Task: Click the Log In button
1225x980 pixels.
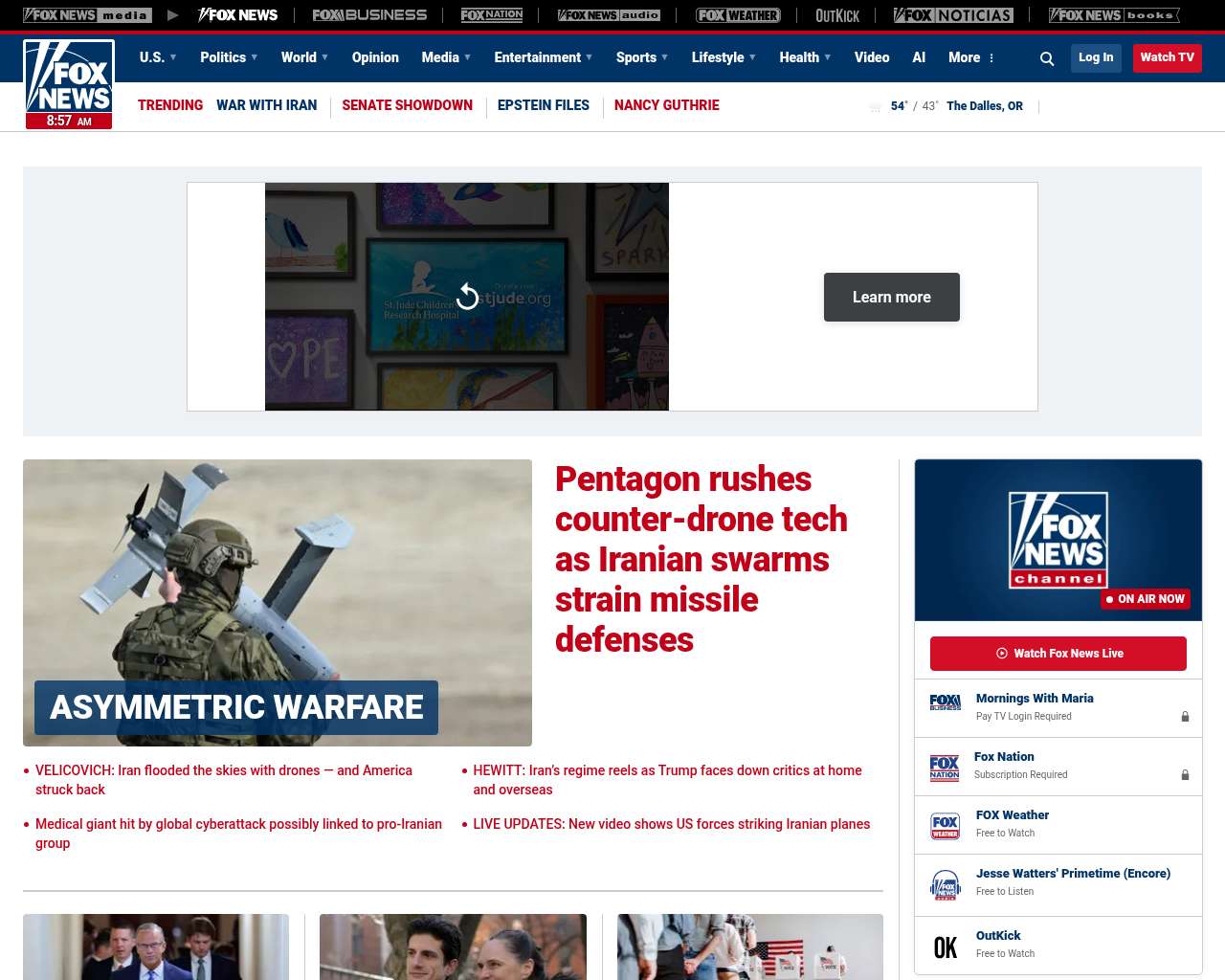Action: tap(1095, 57)
